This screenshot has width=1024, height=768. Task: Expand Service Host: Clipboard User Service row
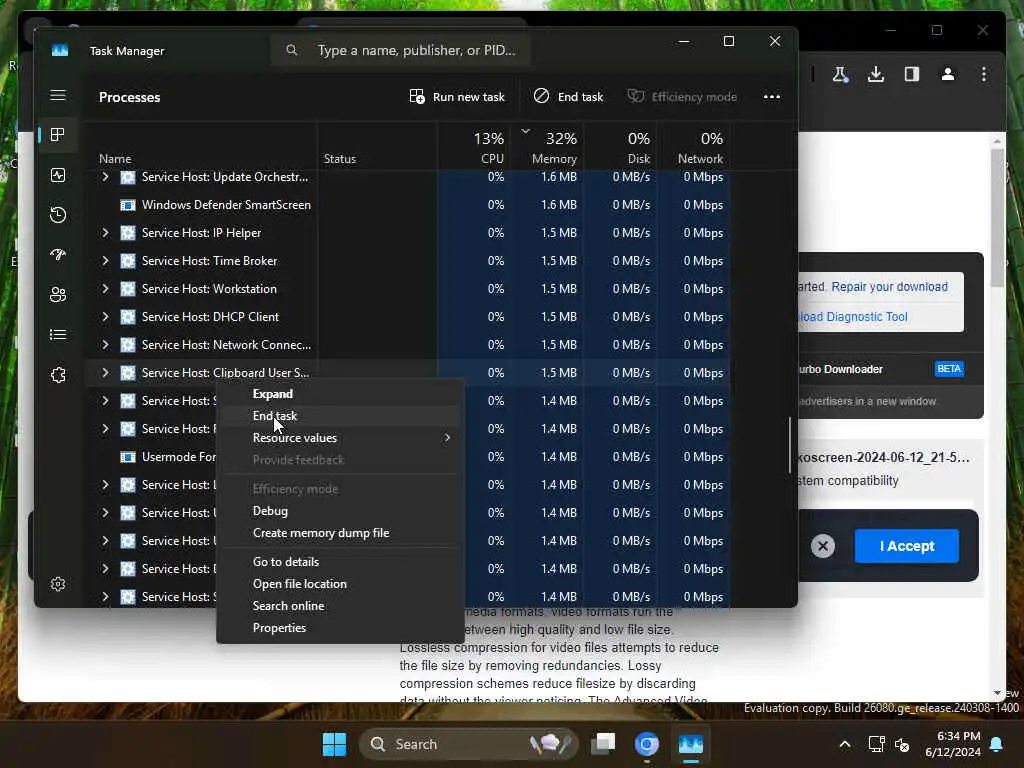tap(105, 373)
